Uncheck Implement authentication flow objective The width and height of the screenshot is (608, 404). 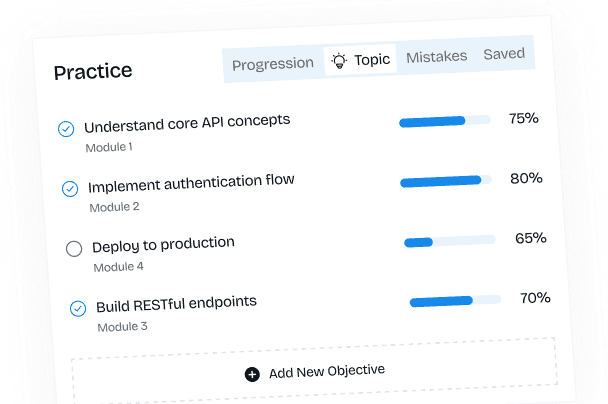tap(70, 189)
